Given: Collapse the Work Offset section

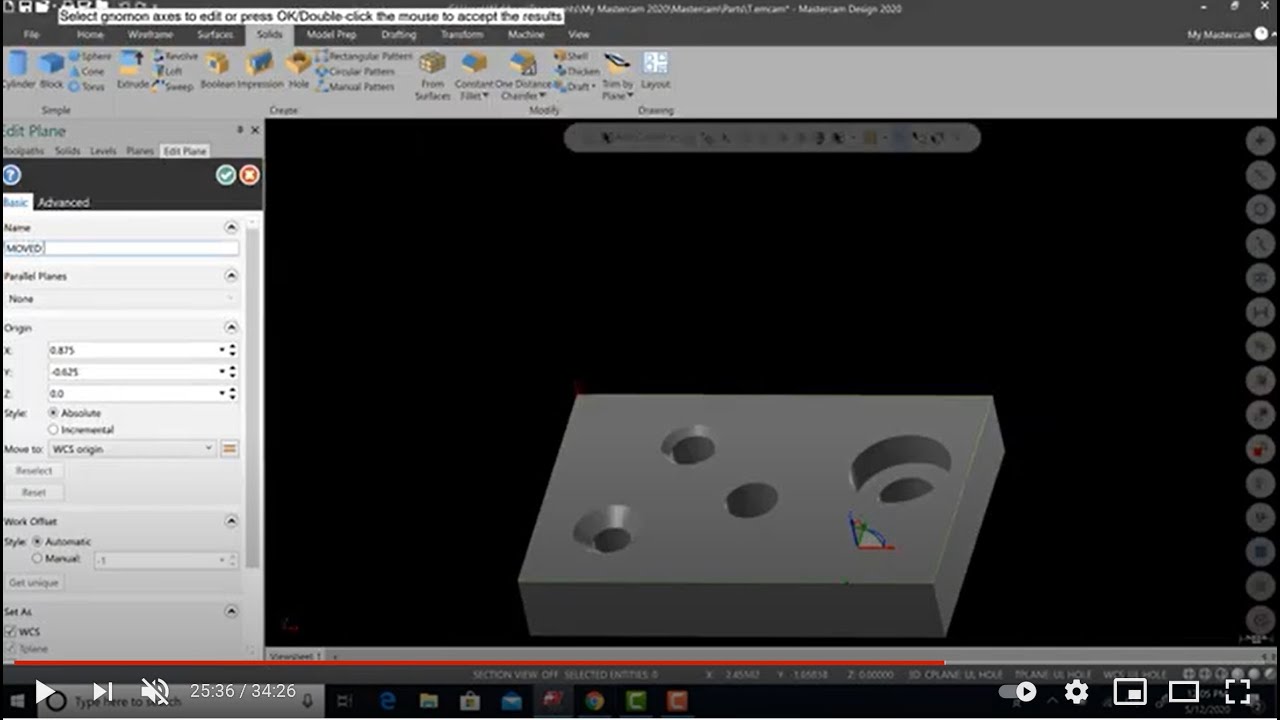Looking at the screenshot, I should pyautogui.click(x=231, y=521).
